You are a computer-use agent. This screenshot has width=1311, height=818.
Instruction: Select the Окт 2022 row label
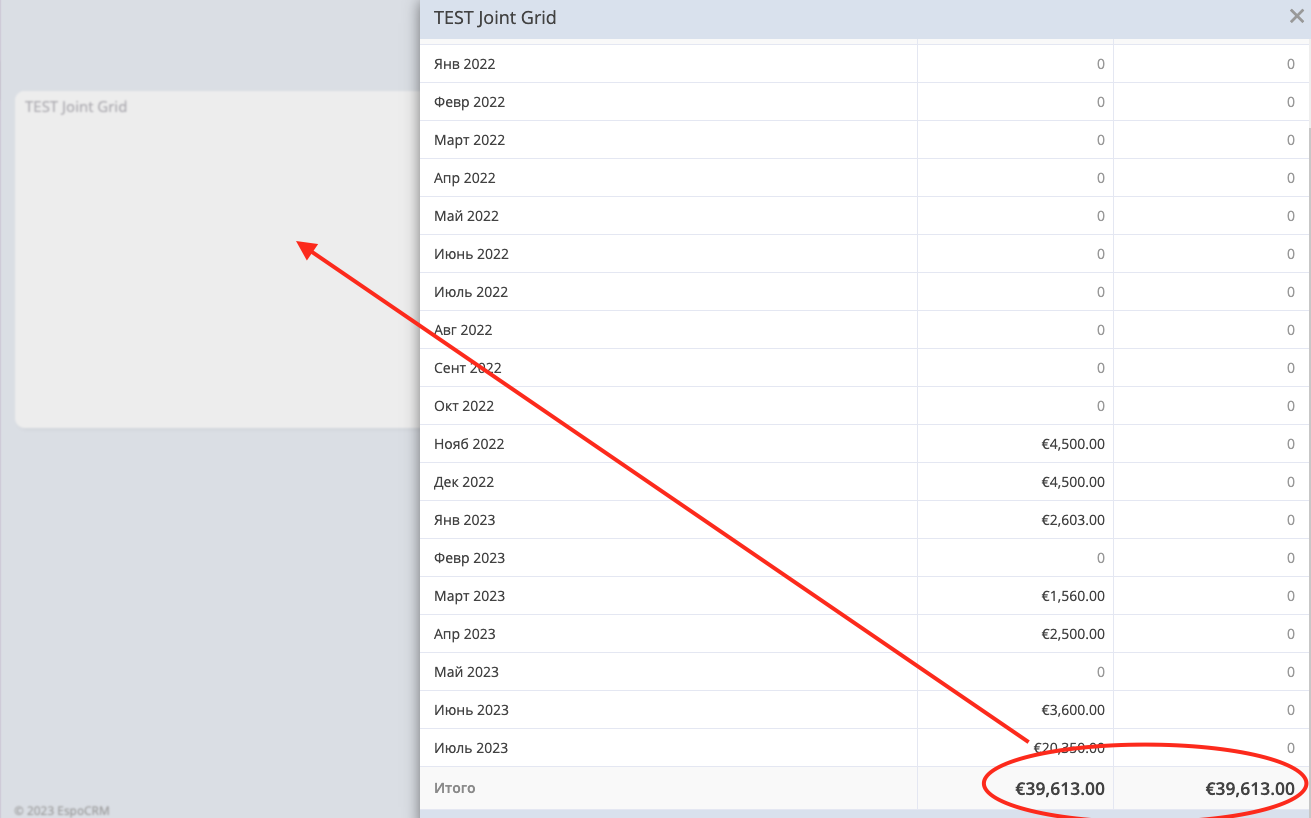point(464,406)
